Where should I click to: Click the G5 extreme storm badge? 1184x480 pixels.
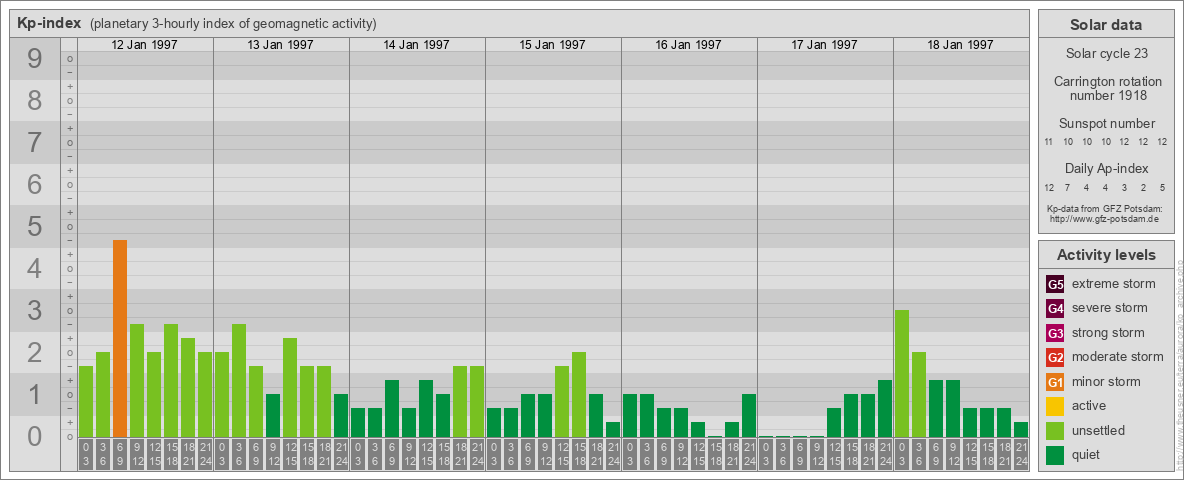click(x=1055, y=285)
